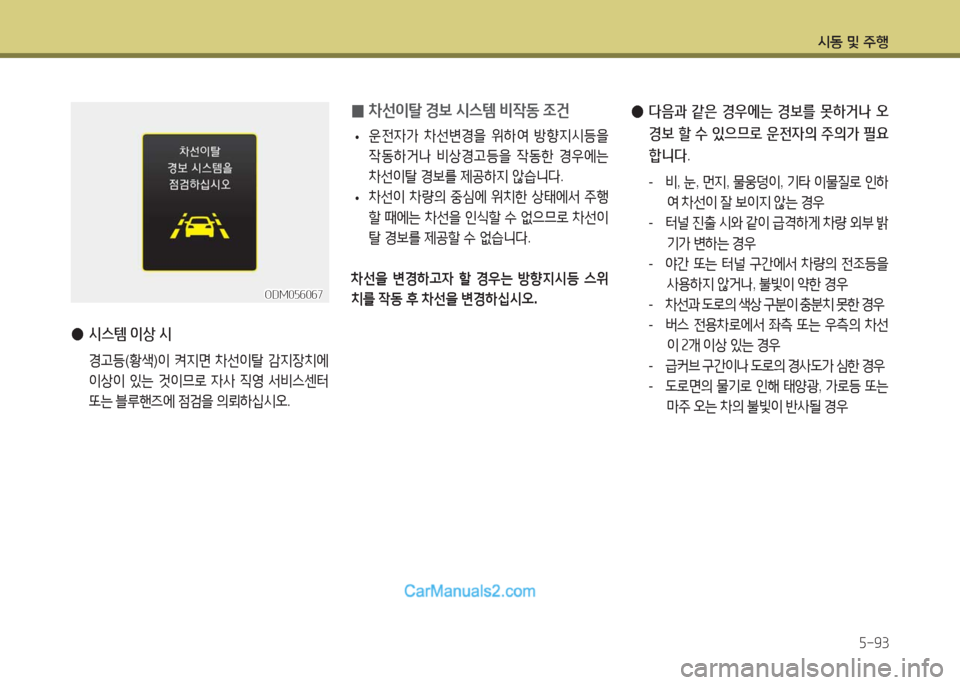Screen dimensions: 960x685
Task: Click the heading '다음과 같은 경우에는 경보를'
Action: click(x=768, y=133)
